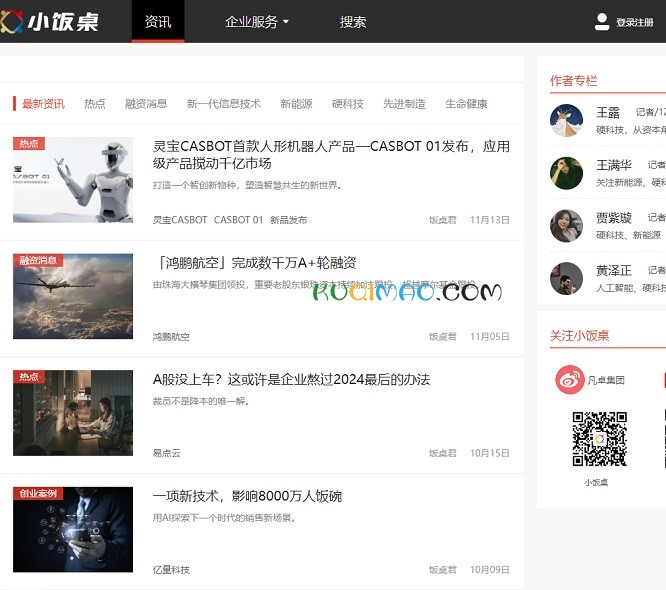The width and height of the screenshot is (666, 590).
Task: Click the summary 裁员不是降本的唯一解
Action: (201, 401)
